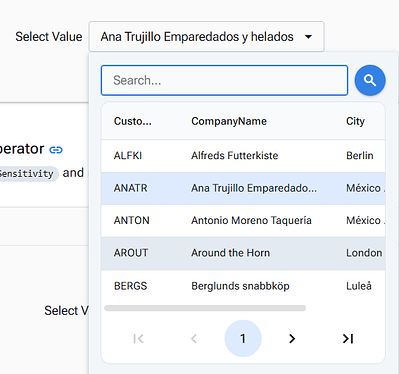This screenshot has width=399, height=374.
Task: Click the selected value Ana Trujillo Emparedados y helados
Action: click(x=197, y=37)
